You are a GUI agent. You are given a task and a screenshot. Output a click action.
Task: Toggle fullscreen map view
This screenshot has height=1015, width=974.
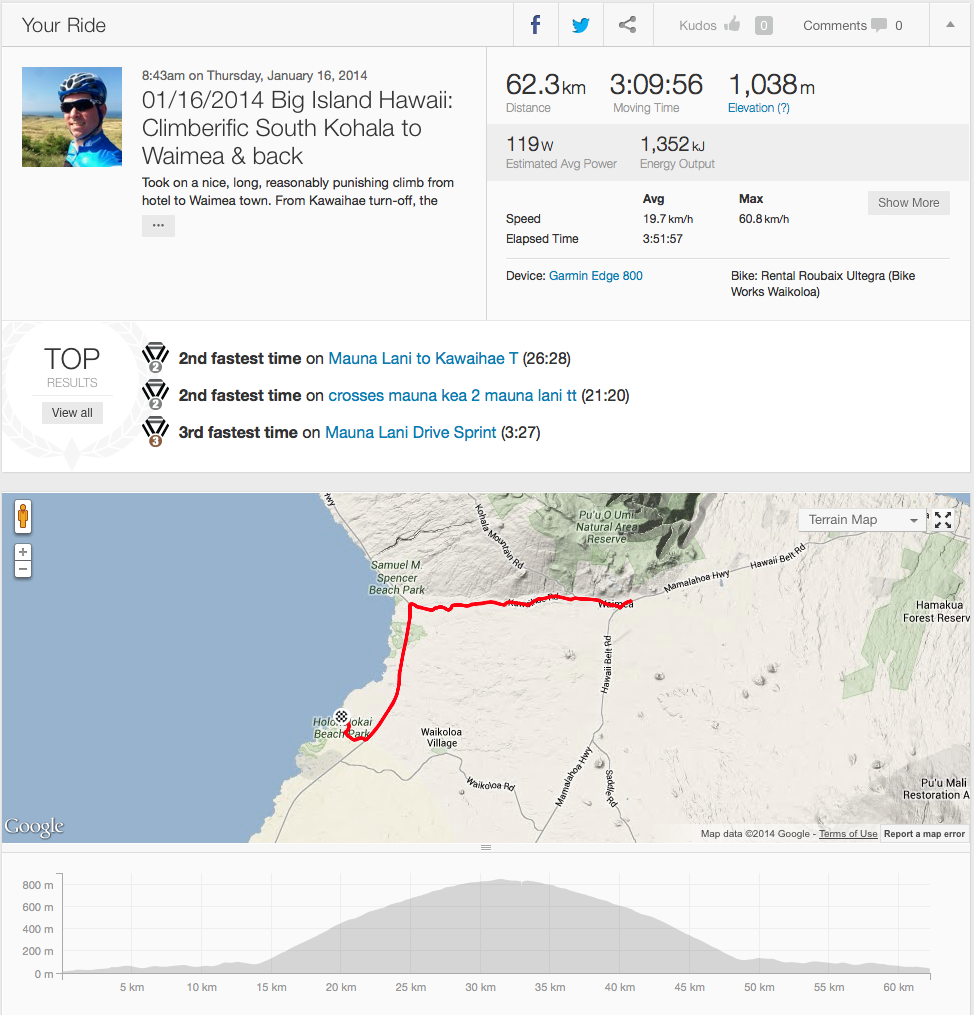click(x=942, y=519)
